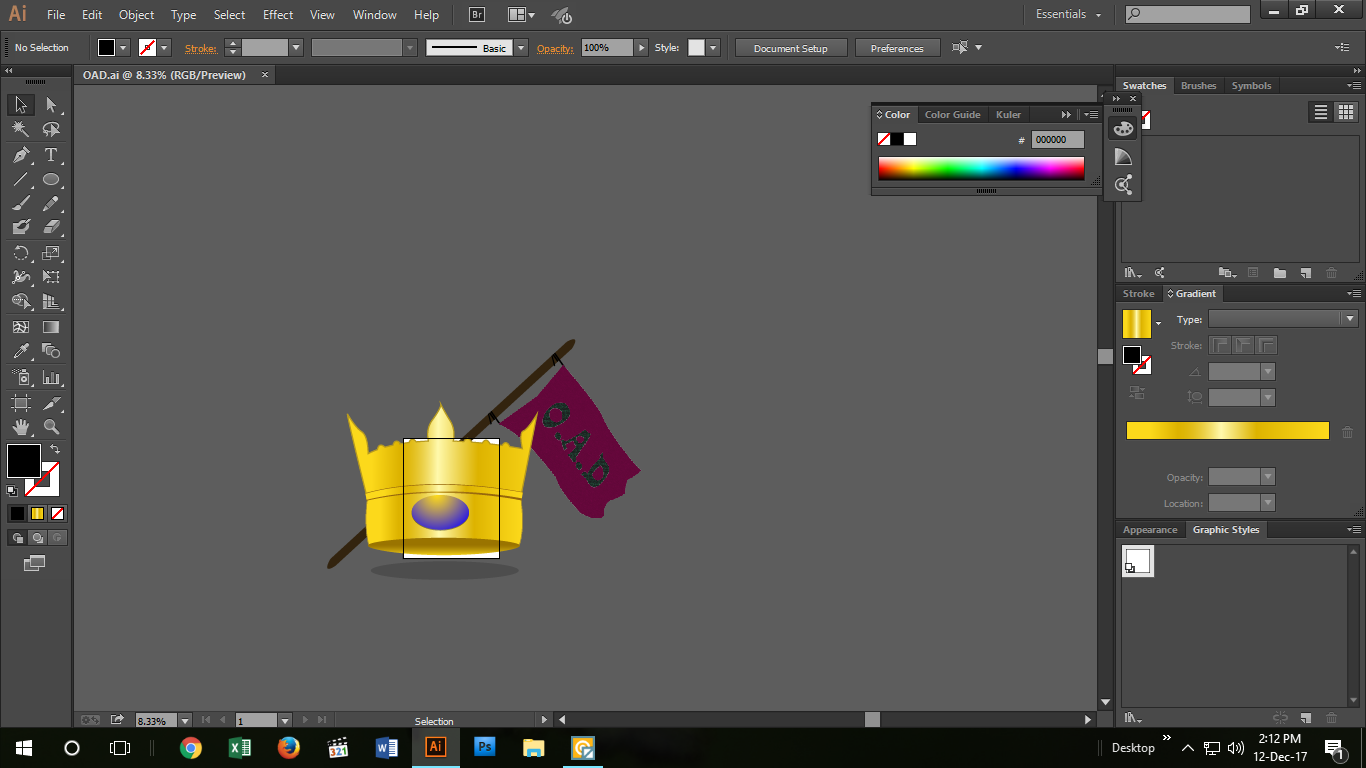Select the Pen tool
The width and height of the screenshot is (1366, 768).
pos(20,155)
